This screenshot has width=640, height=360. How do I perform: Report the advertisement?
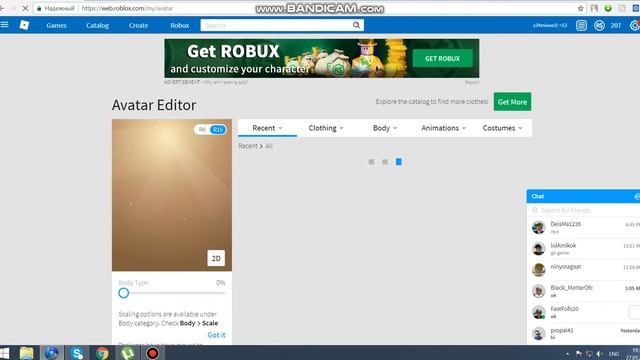[x=472, y=82]
